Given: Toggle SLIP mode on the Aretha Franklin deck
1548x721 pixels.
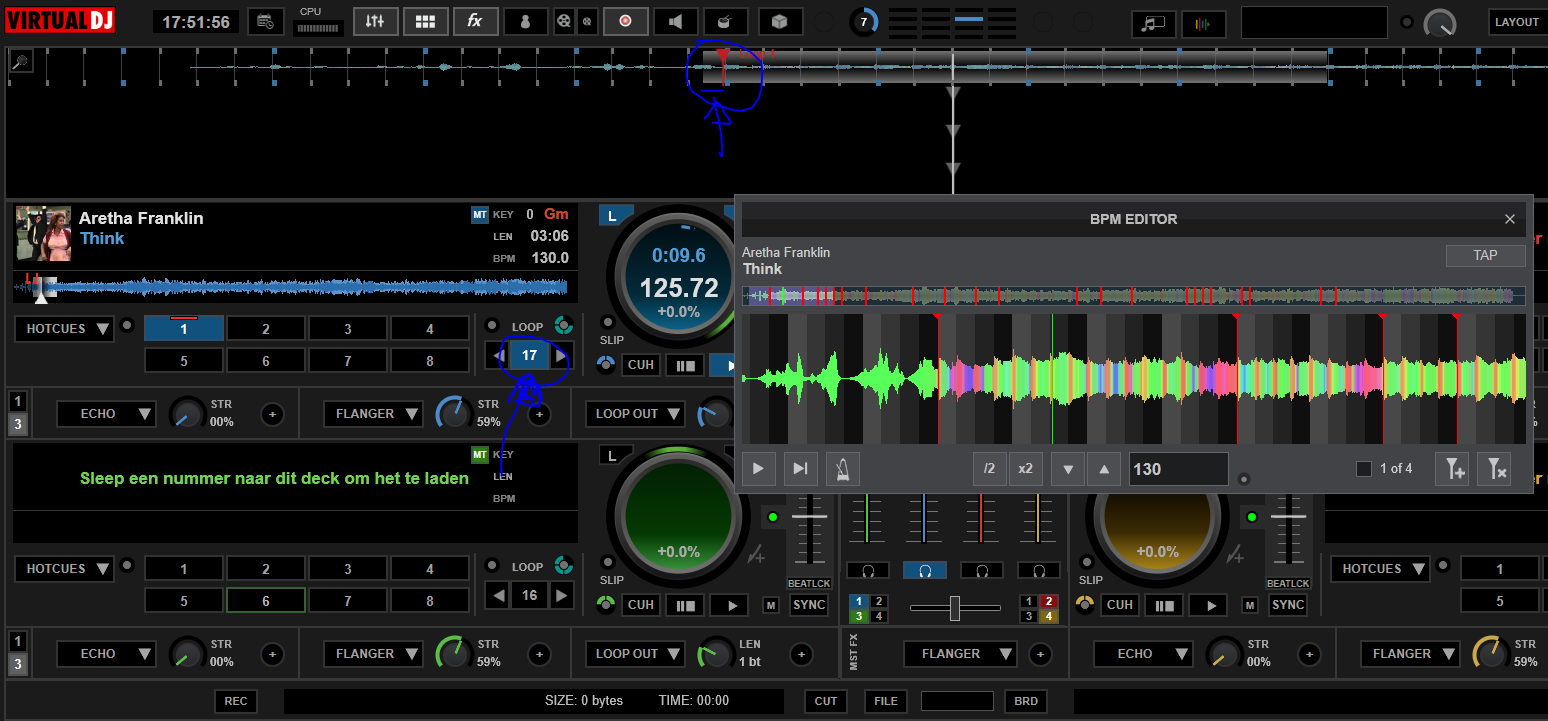Looking at the screenshot, I should coord(607,322).
